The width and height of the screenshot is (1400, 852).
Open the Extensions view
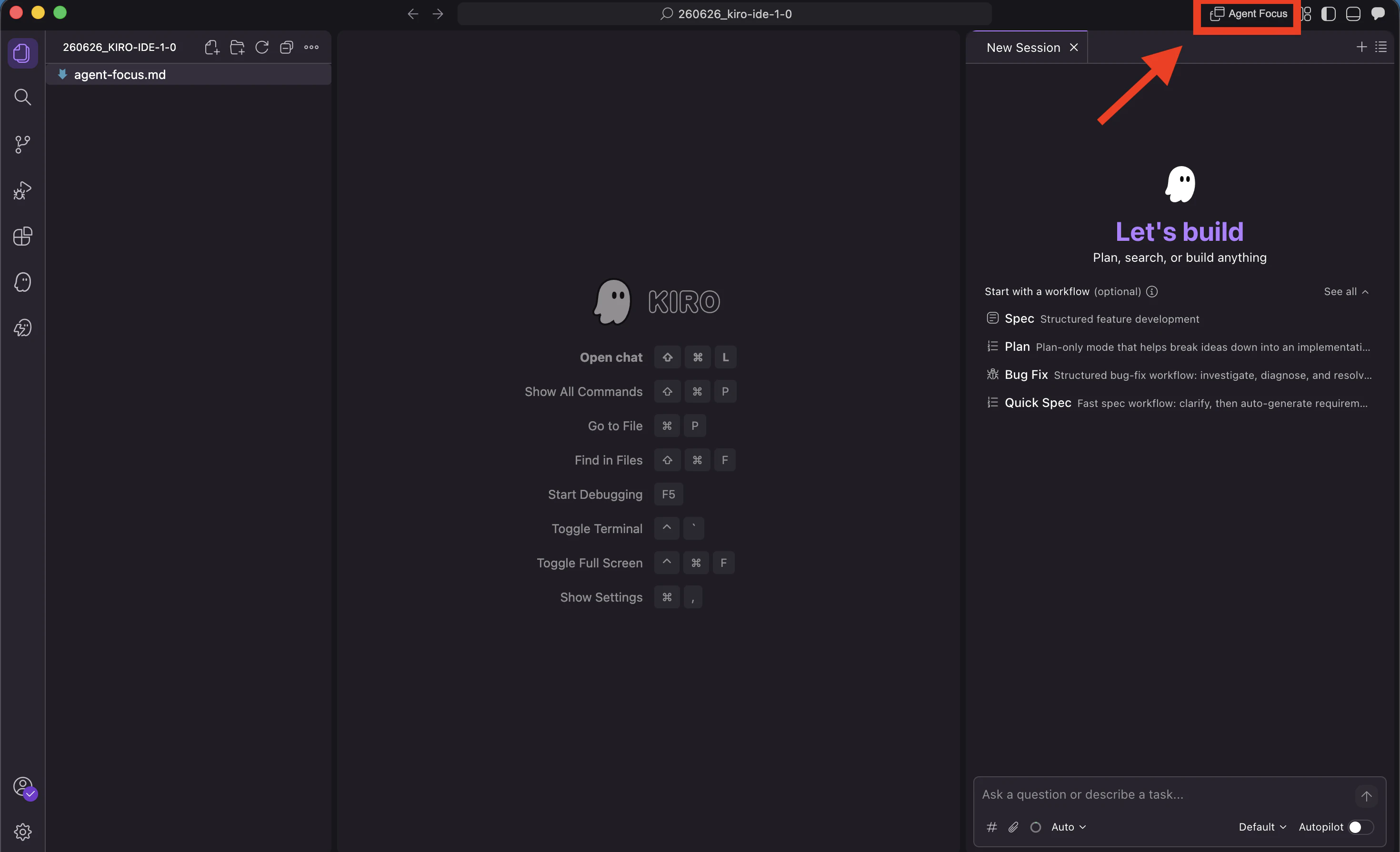click(22, 236)
